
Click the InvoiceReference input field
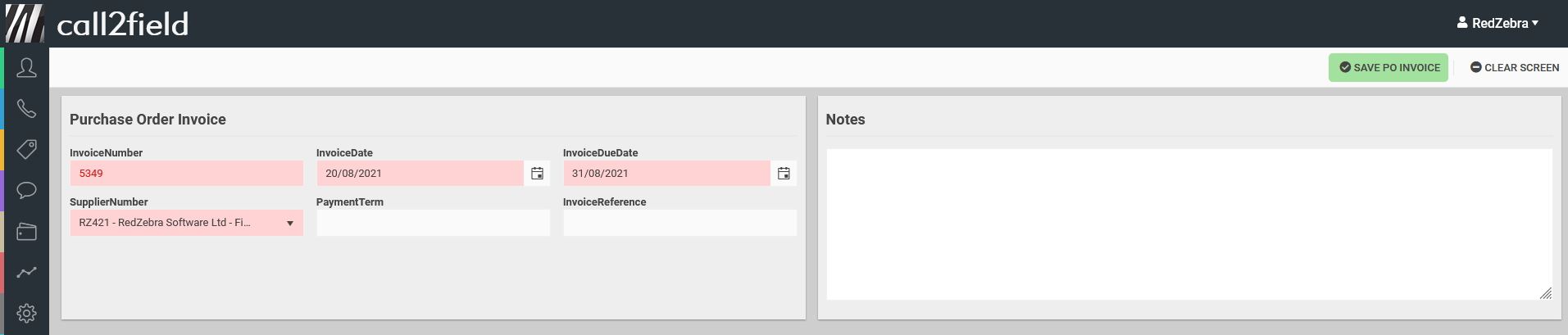click(679, 223)
